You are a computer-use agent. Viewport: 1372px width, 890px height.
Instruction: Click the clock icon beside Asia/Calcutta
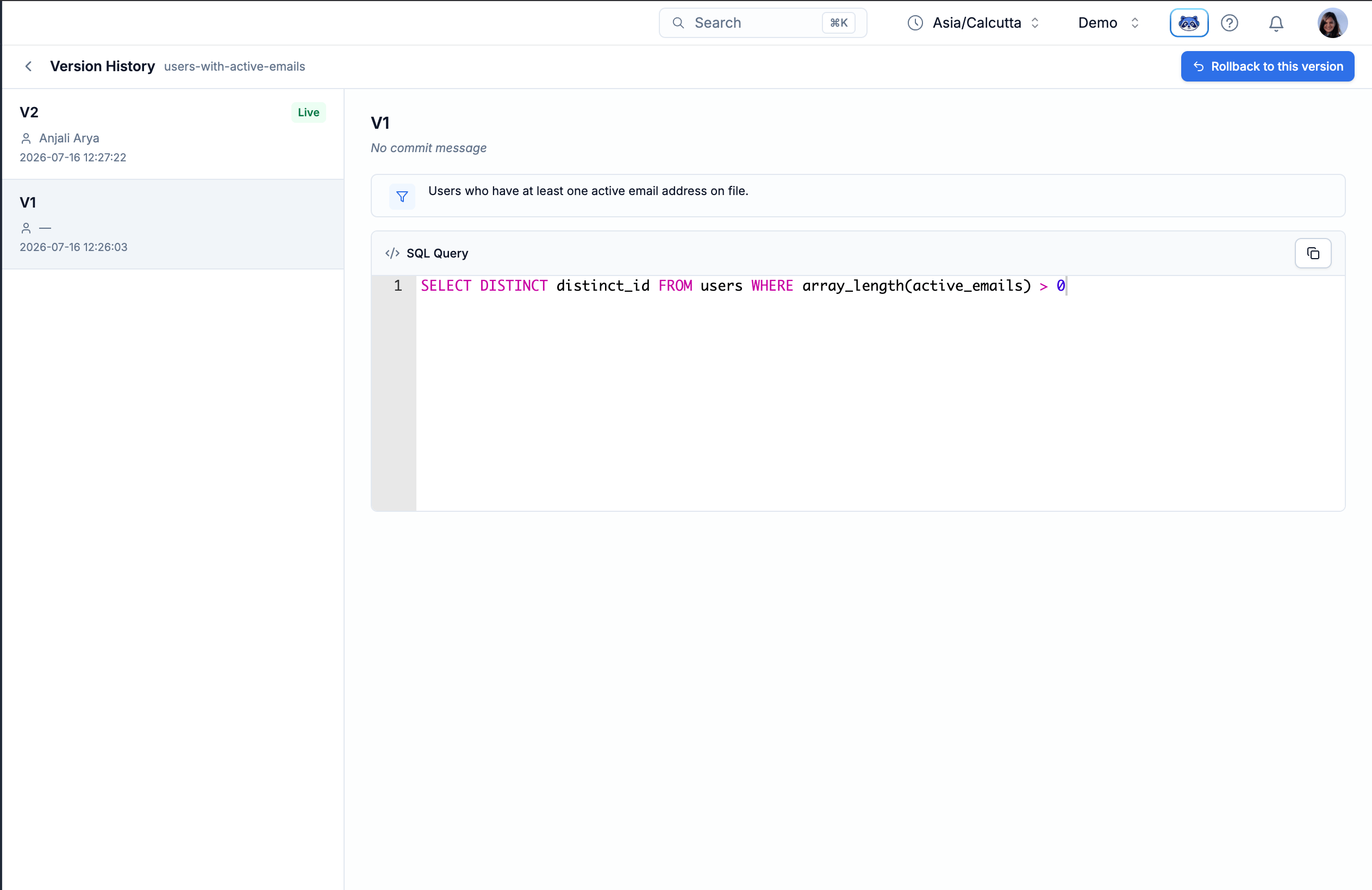pos(915,23)
